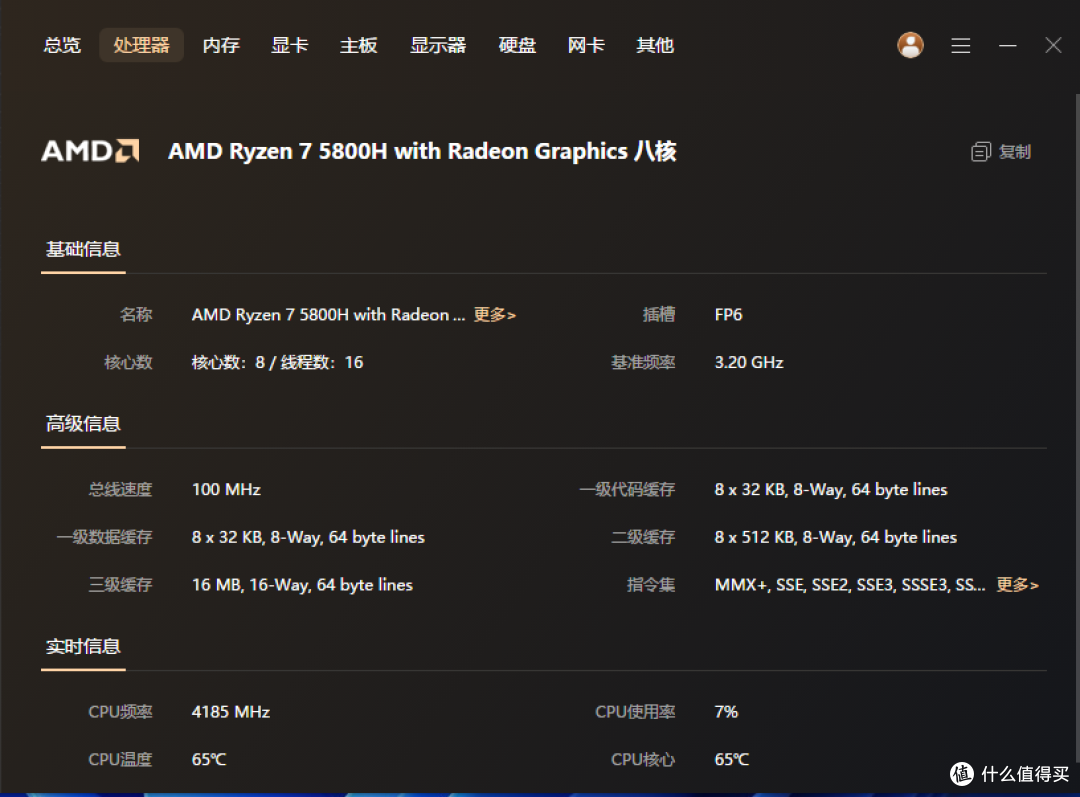Copy processor info with 复制 button
Image resolution: width=1080 pixels, height=797 pixels.
point(1001,152)
